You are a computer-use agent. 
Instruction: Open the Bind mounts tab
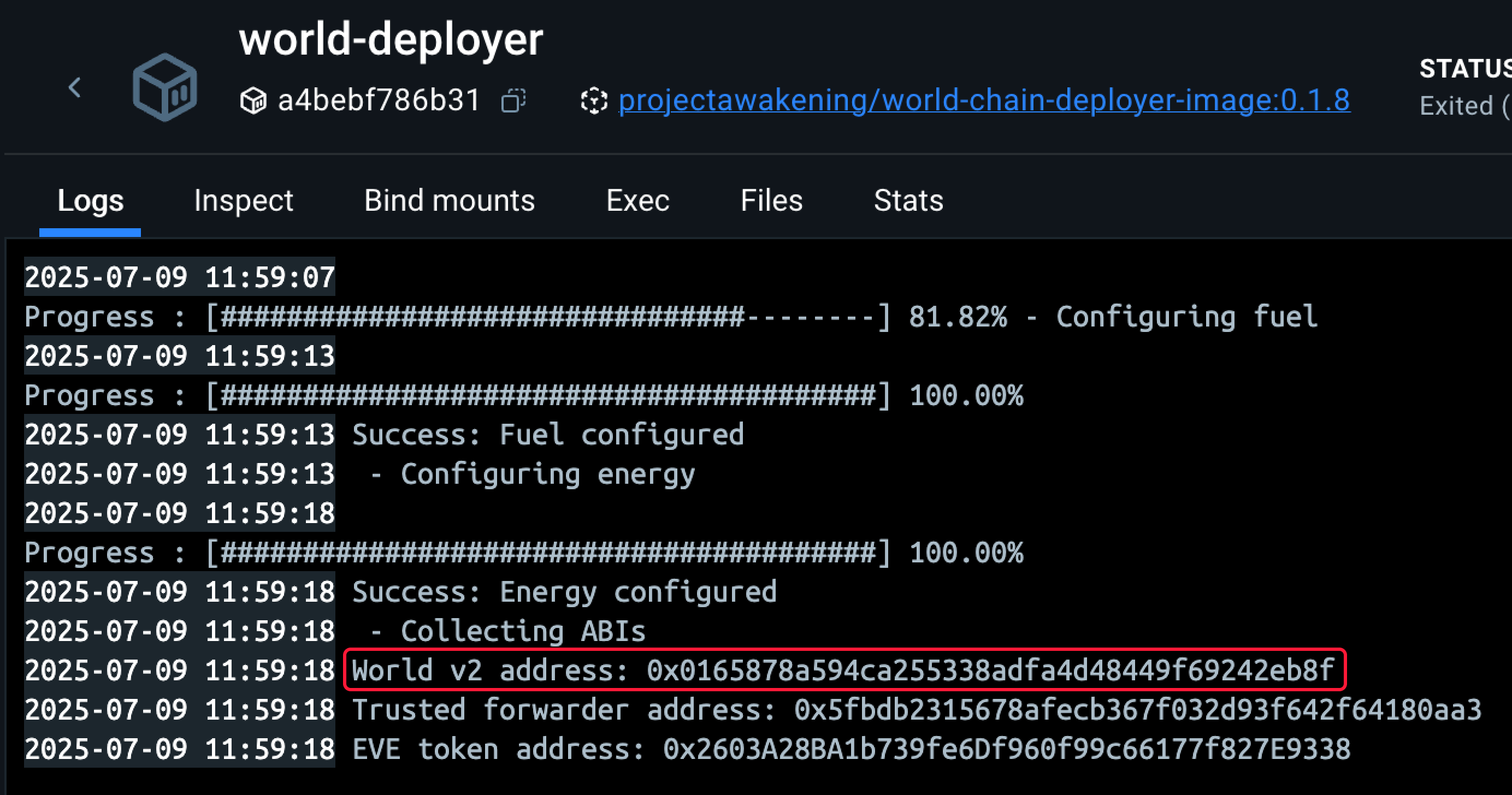(x=450, y=200)
